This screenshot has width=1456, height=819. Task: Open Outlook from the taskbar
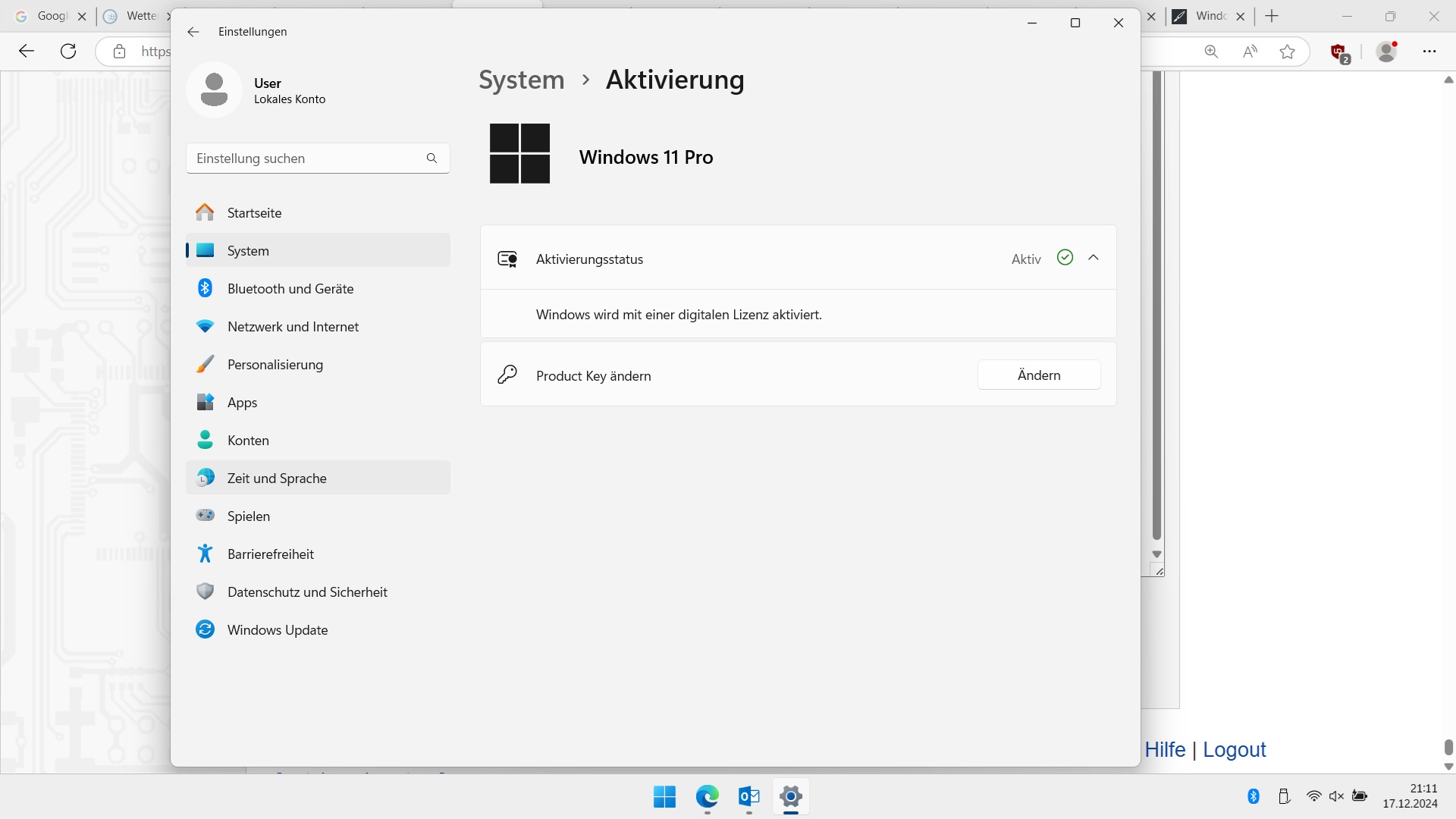749,797
